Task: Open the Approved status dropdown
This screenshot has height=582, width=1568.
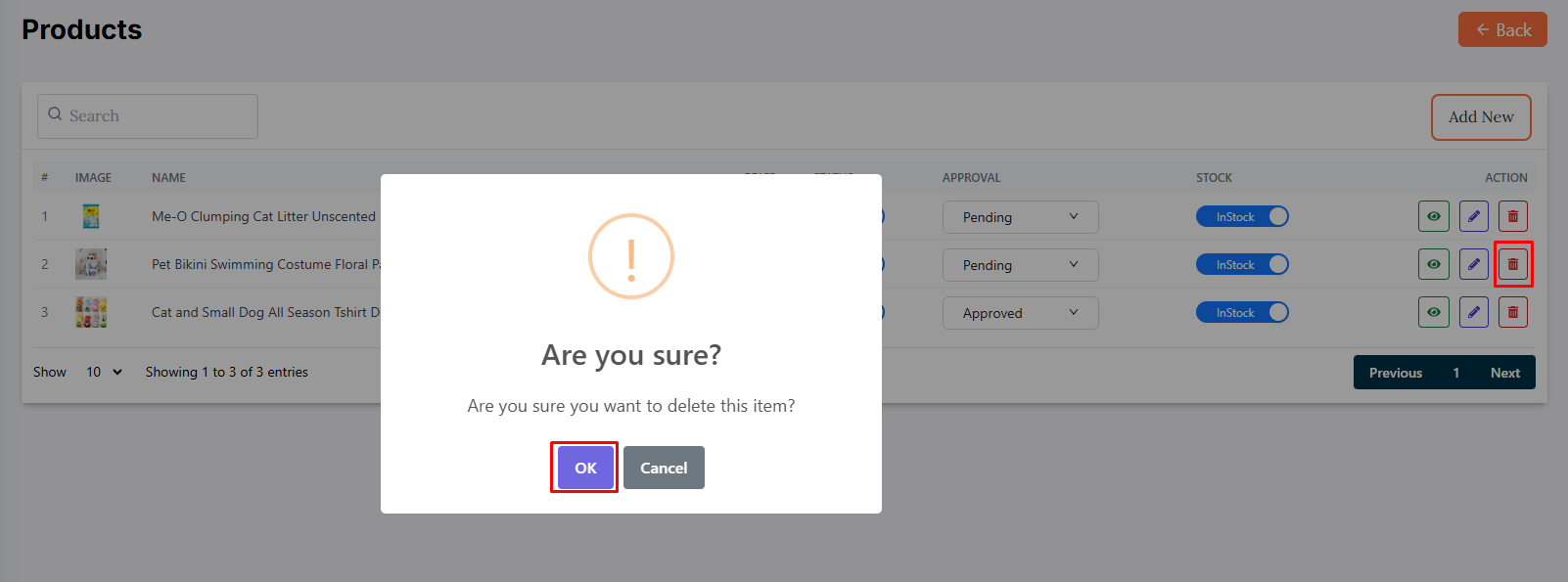Action: [1020, 313]
